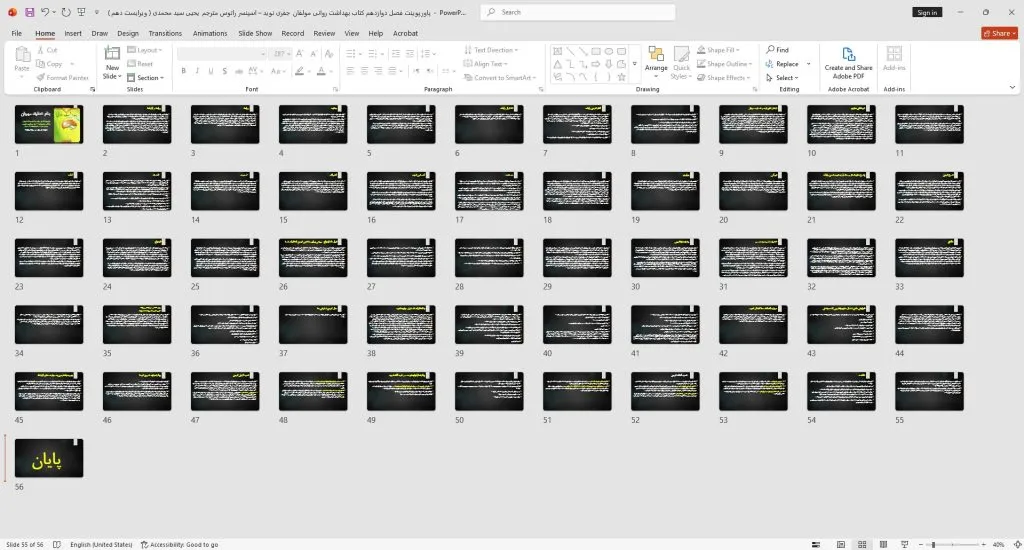1024x550 pixels.
Task: Click Fit slide to window icon
Action: tap(1017, 544)
